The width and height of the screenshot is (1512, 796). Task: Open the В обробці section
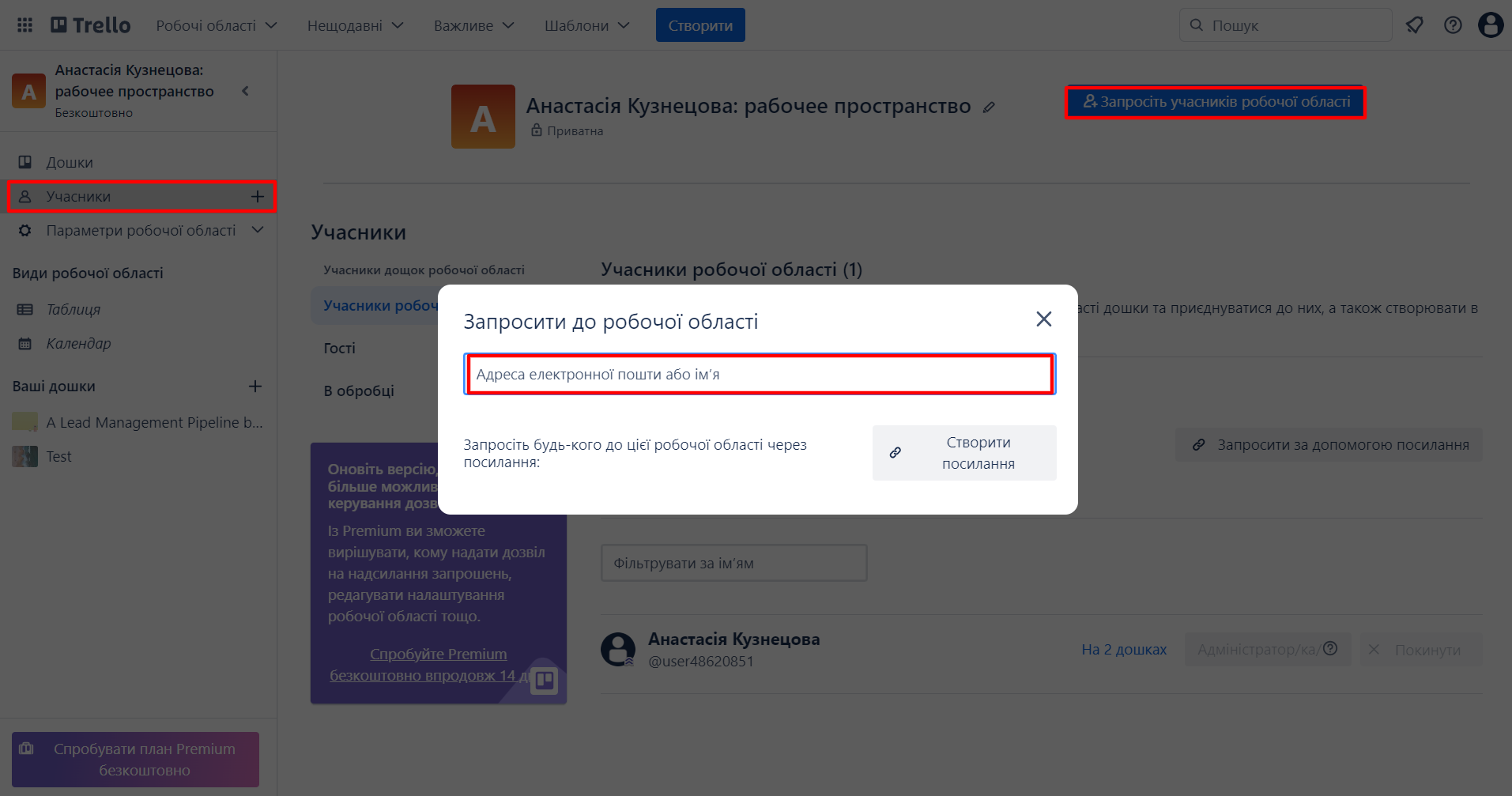[360, 390]
